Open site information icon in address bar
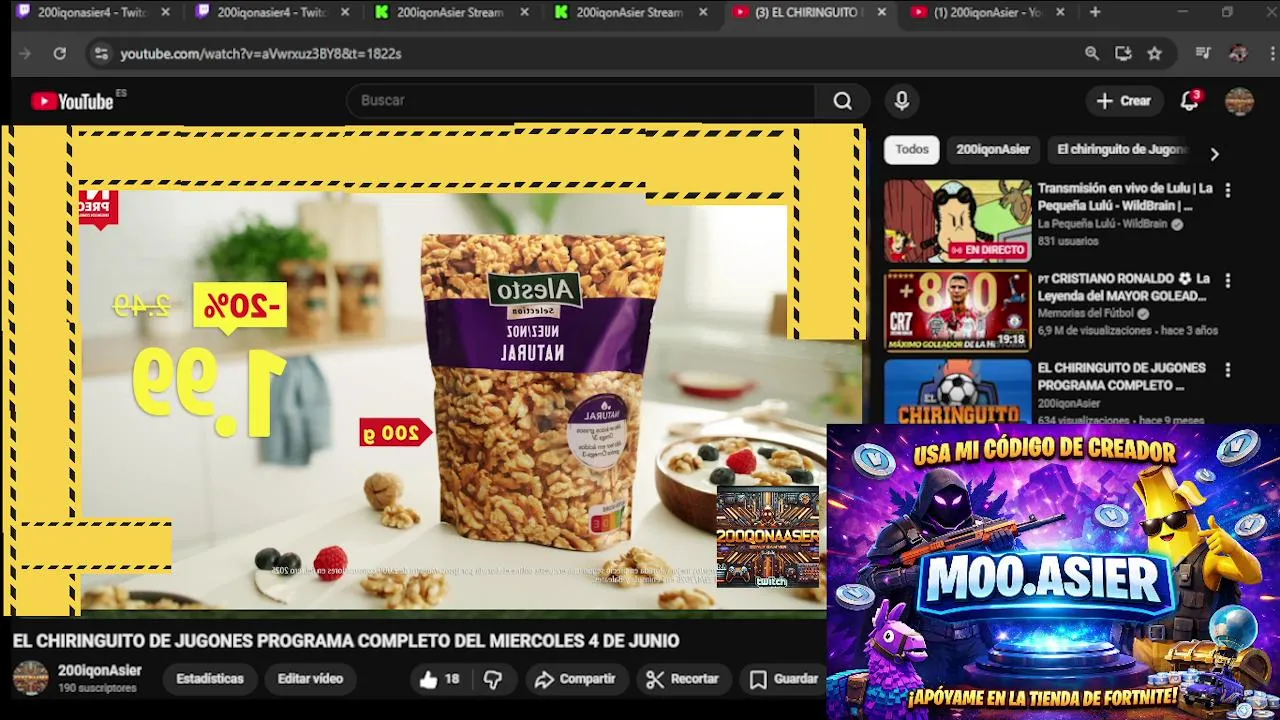Image resolution: width=1280 pixels, height=720 pixels. (x=100, y=54)
